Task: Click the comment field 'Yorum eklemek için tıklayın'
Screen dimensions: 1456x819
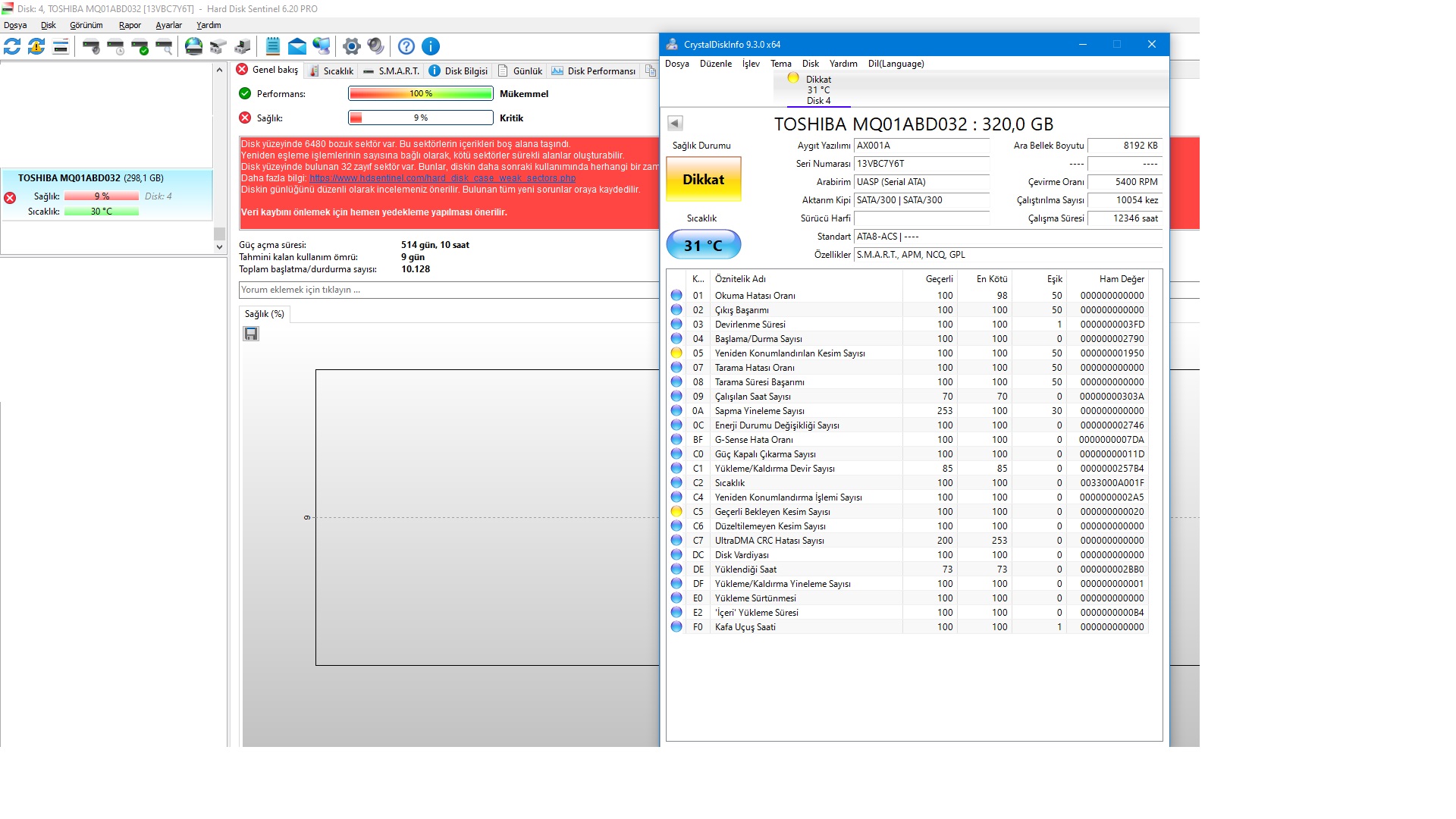Action: coord(449,290)
